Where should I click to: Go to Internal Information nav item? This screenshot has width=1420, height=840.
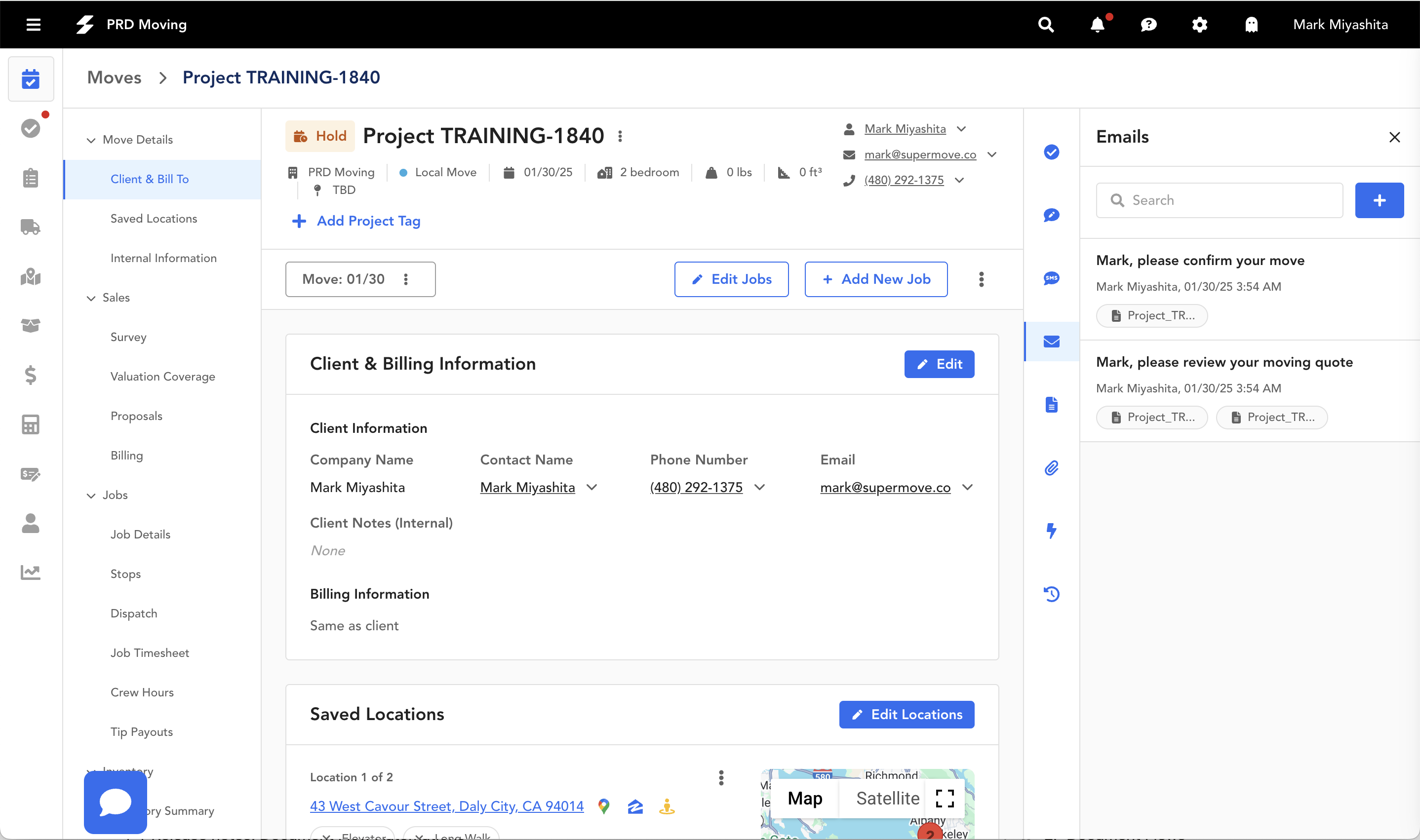[x=163, y=258]
